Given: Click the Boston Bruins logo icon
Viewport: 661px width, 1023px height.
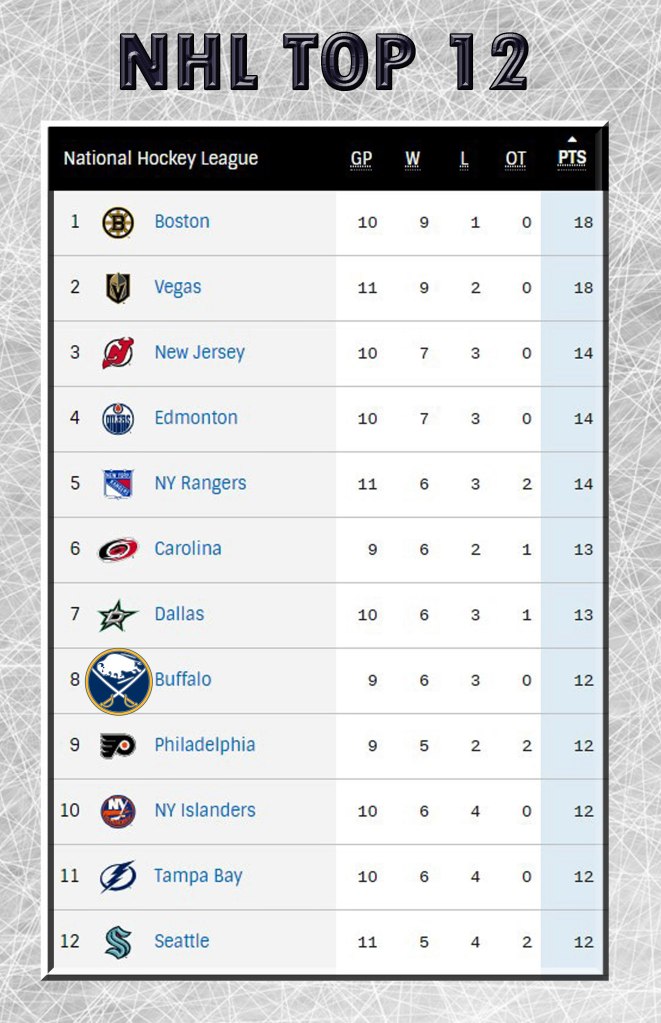Looking at the screenshot, I should 118,222.
